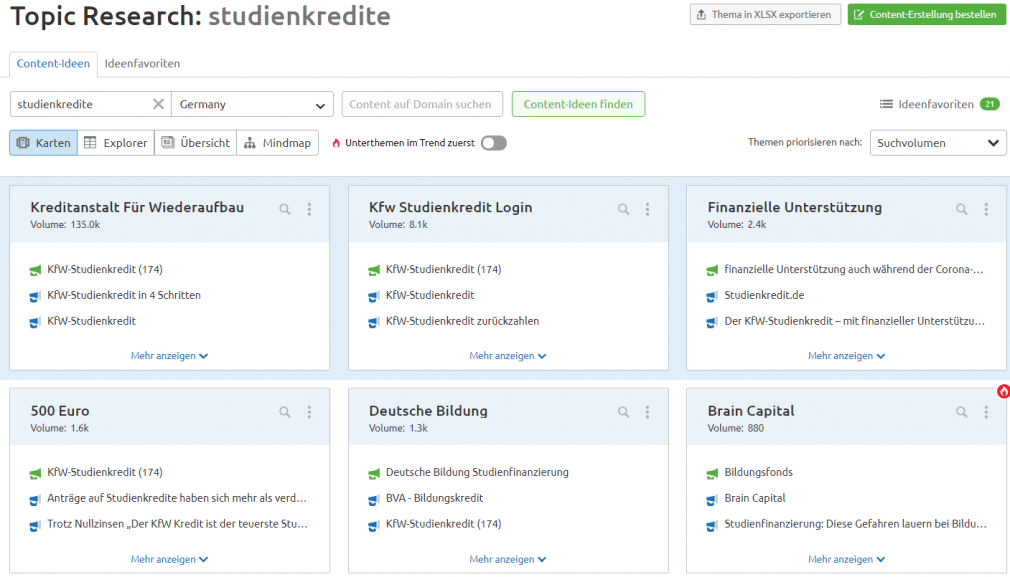Click Content-Ideen finden button
Viewport: 1010px width, 577px height.
(x=578, y=104)
